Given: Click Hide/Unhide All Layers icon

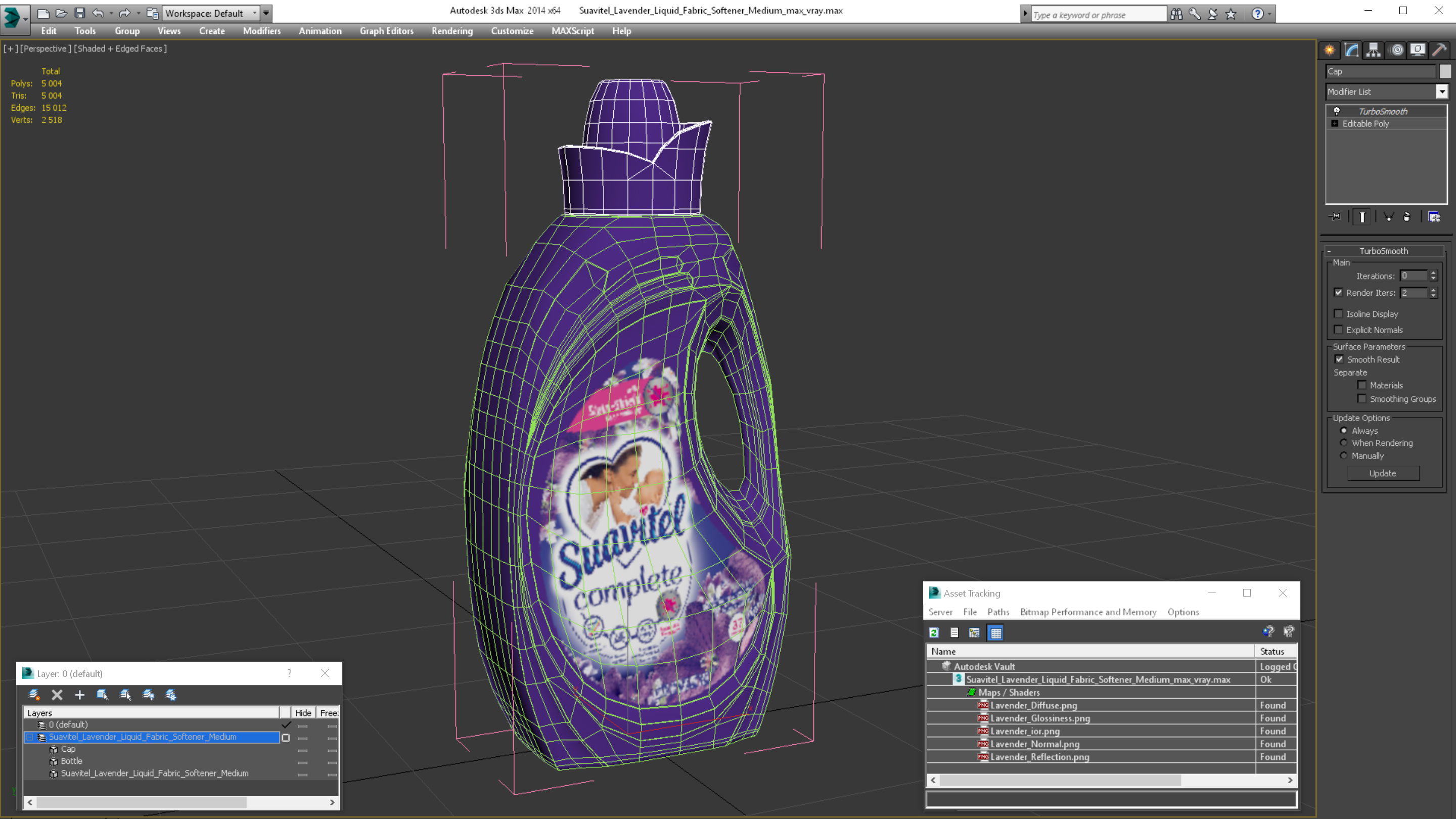Looking at the screenshot, I should pyautogui.click(x=148, y=695).
